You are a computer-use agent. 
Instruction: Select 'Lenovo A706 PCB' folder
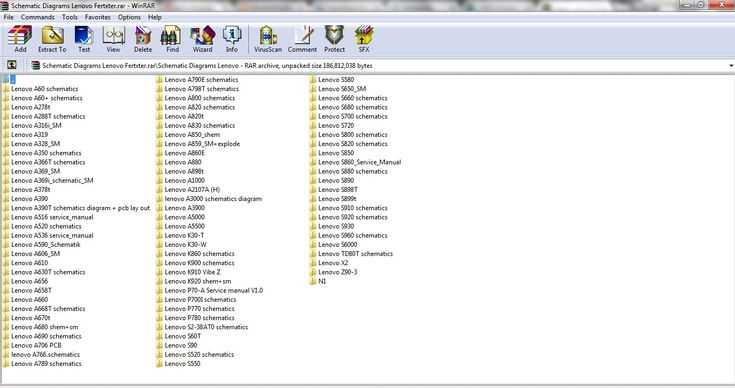pyautogui.click(x=32, y=345)
